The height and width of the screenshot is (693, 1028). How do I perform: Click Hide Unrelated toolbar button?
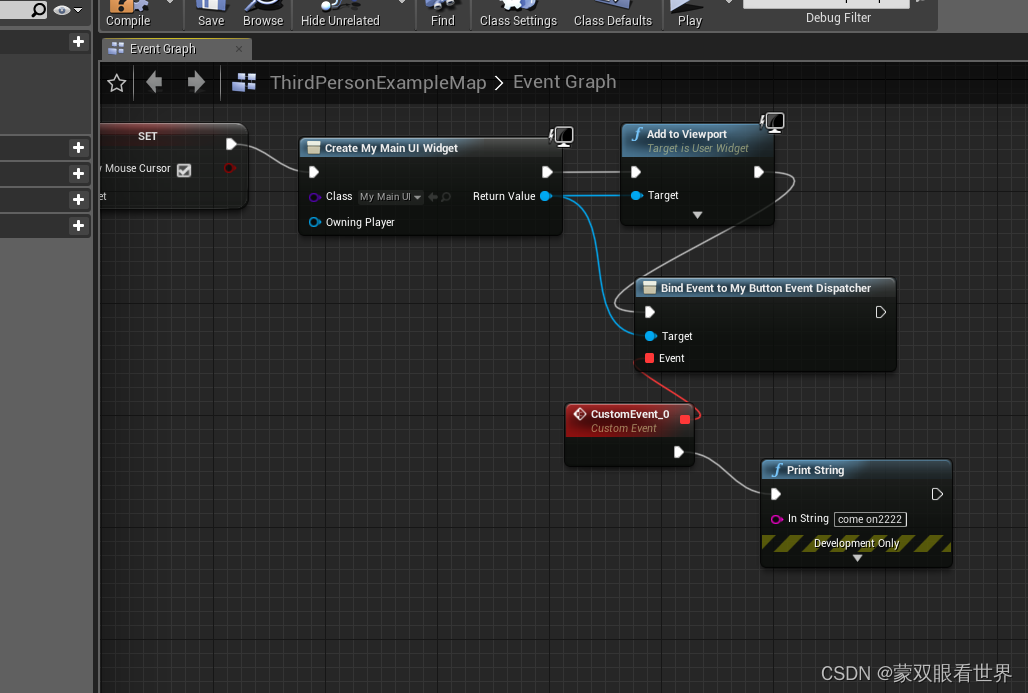click(x=340, y=14)
